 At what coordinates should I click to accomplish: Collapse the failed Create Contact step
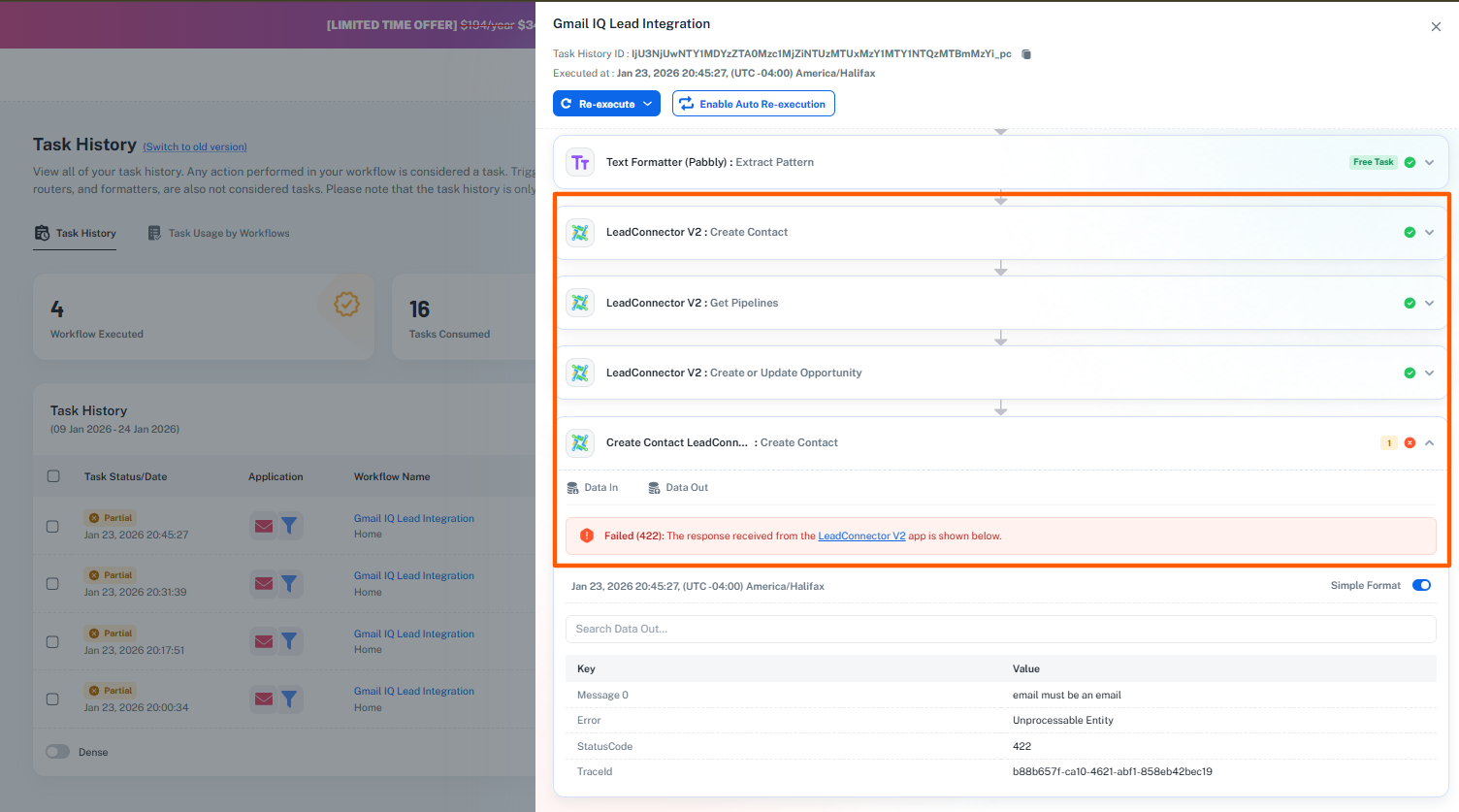(1429, 442)
